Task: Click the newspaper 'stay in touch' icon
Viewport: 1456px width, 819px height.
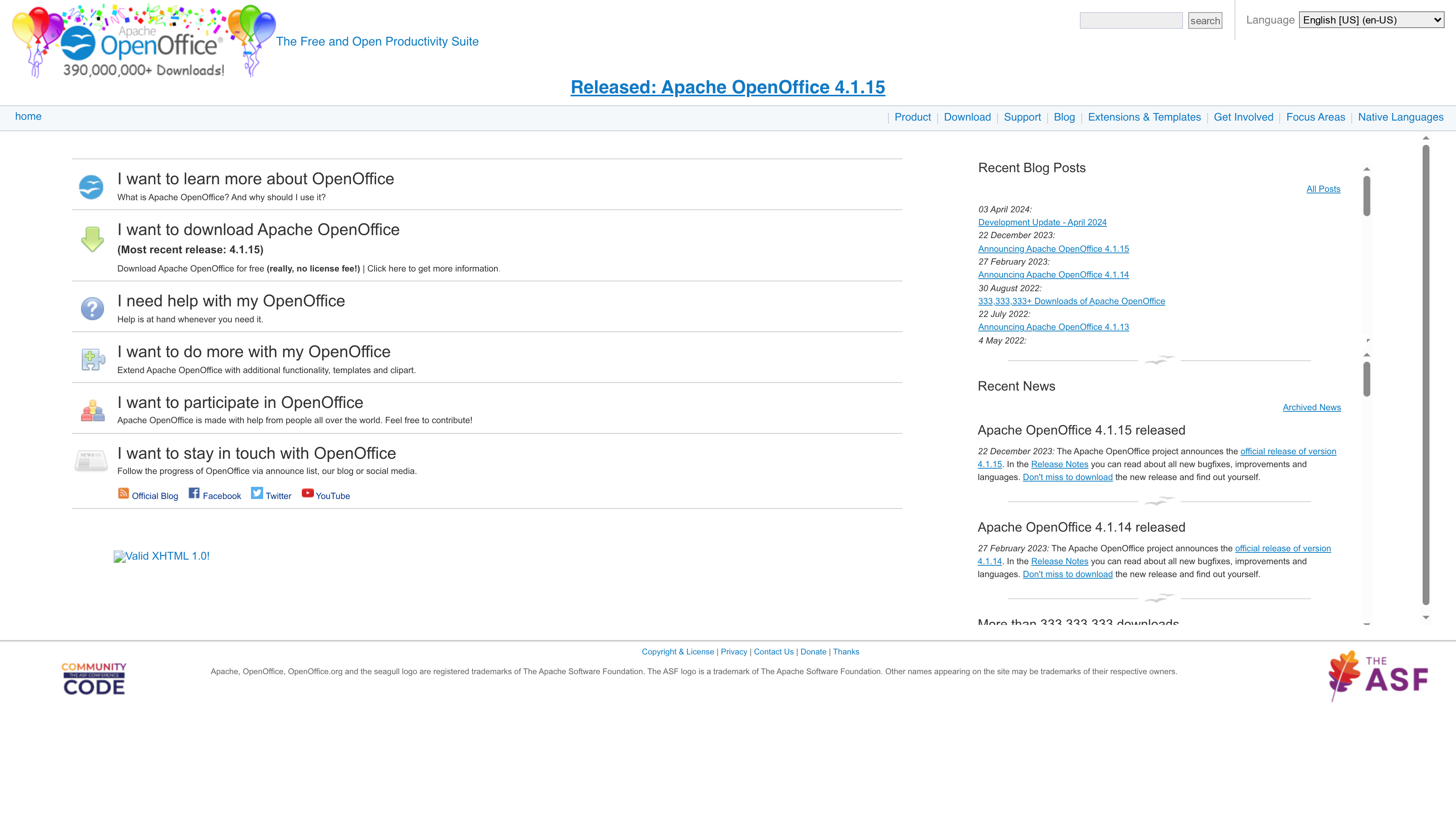Action: (x=91, y=461)
